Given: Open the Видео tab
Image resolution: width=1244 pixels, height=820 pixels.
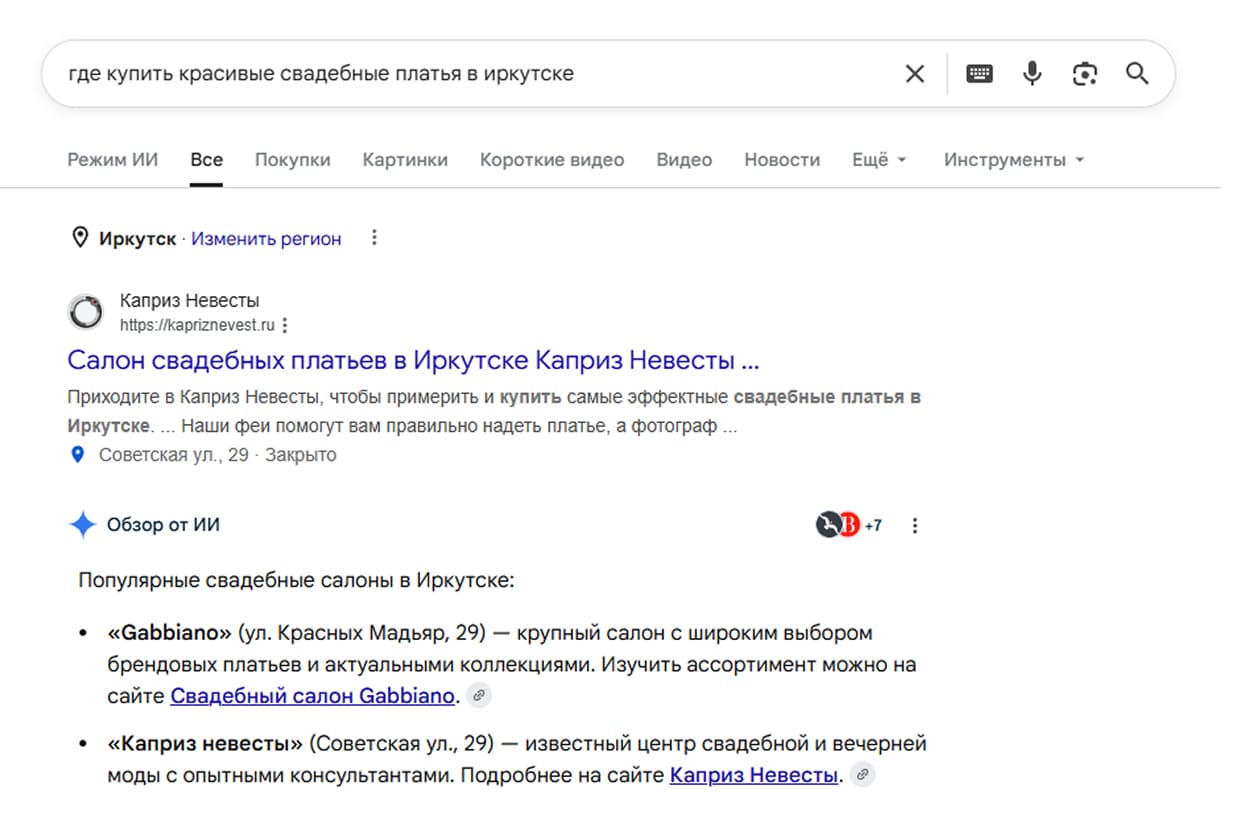Looking at the screenshot, I should pos(684,160).
